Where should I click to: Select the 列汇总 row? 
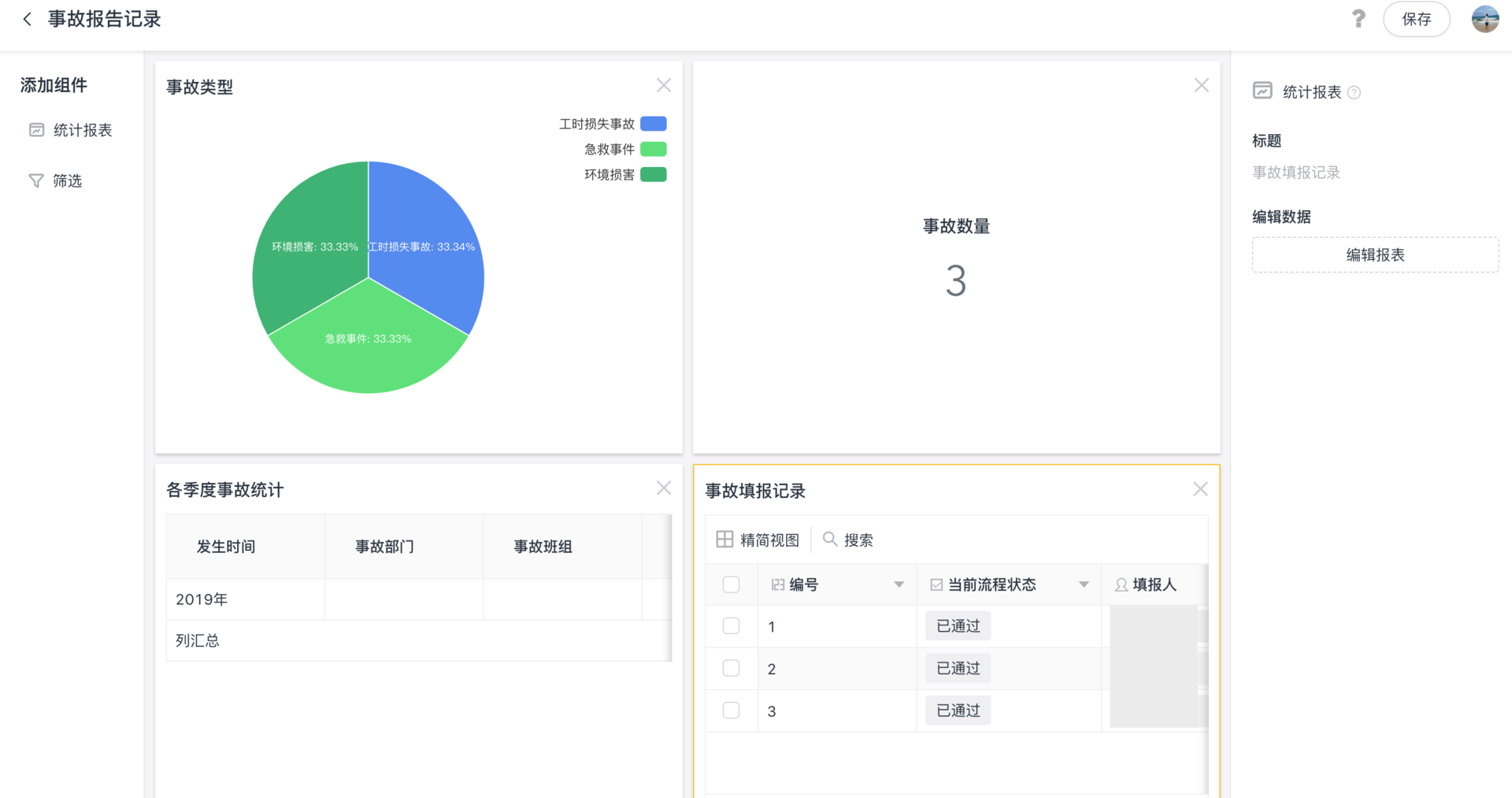(x=418, y=640)
